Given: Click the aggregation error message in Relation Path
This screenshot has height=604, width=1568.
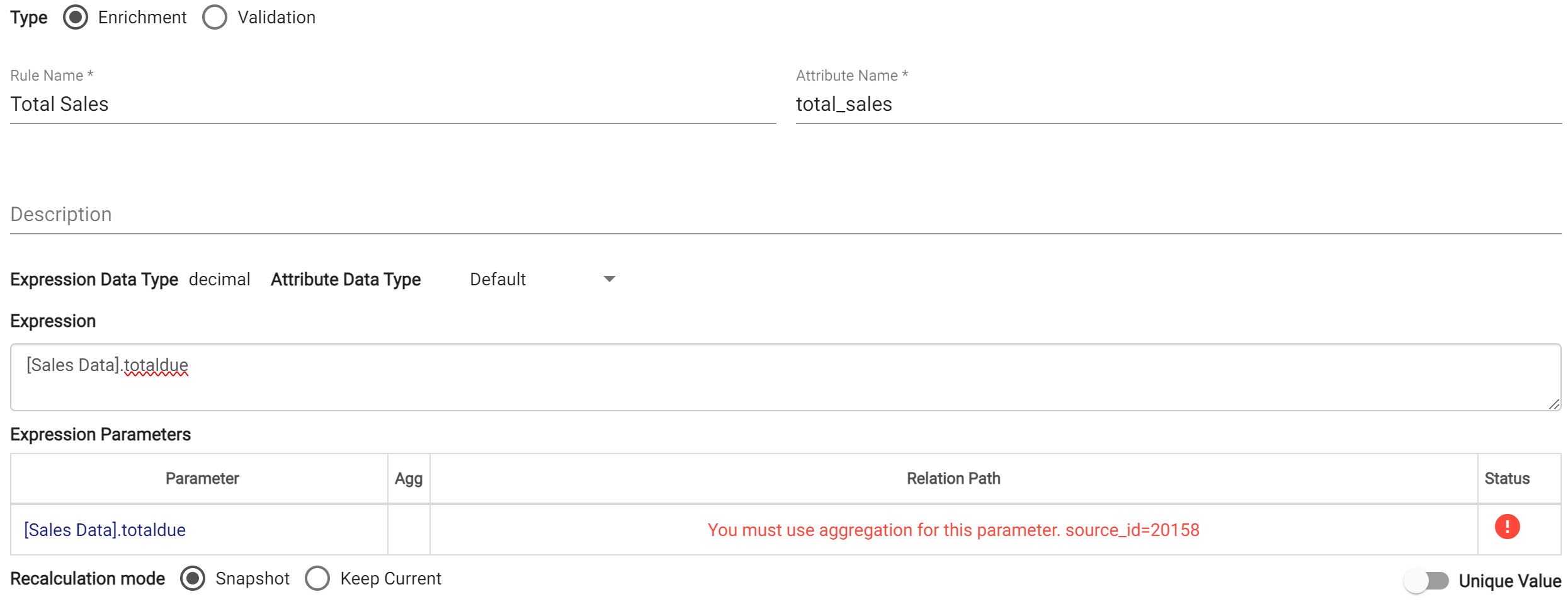Looking at the screenshot, I should (x=953, y=530).
